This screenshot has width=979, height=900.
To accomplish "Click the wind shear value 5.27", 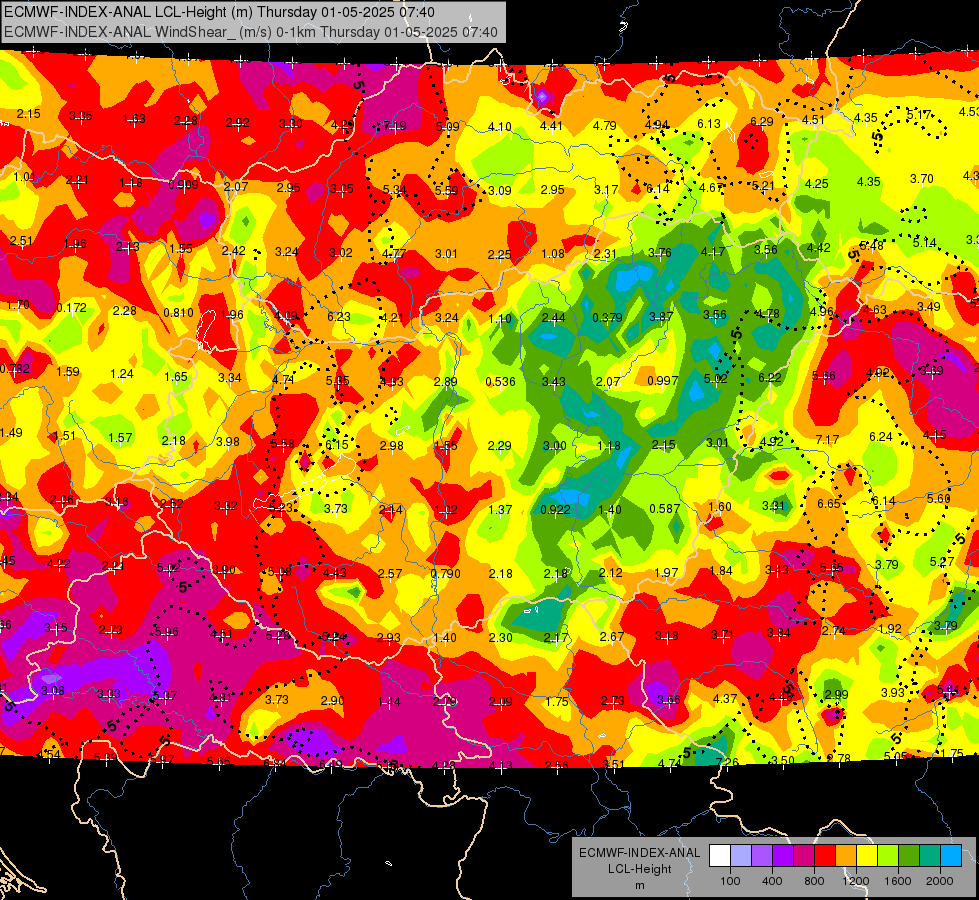I will [x=942, y=561].
